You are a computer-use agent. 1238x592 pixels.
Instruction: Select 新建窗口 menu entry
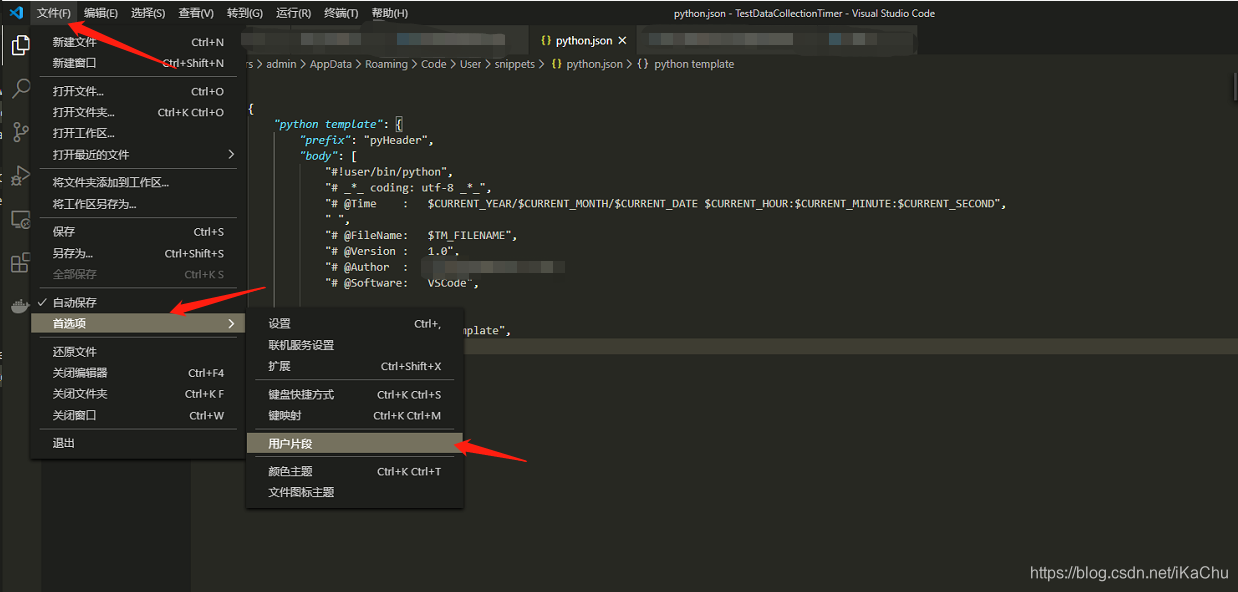[x=138, y=63]
